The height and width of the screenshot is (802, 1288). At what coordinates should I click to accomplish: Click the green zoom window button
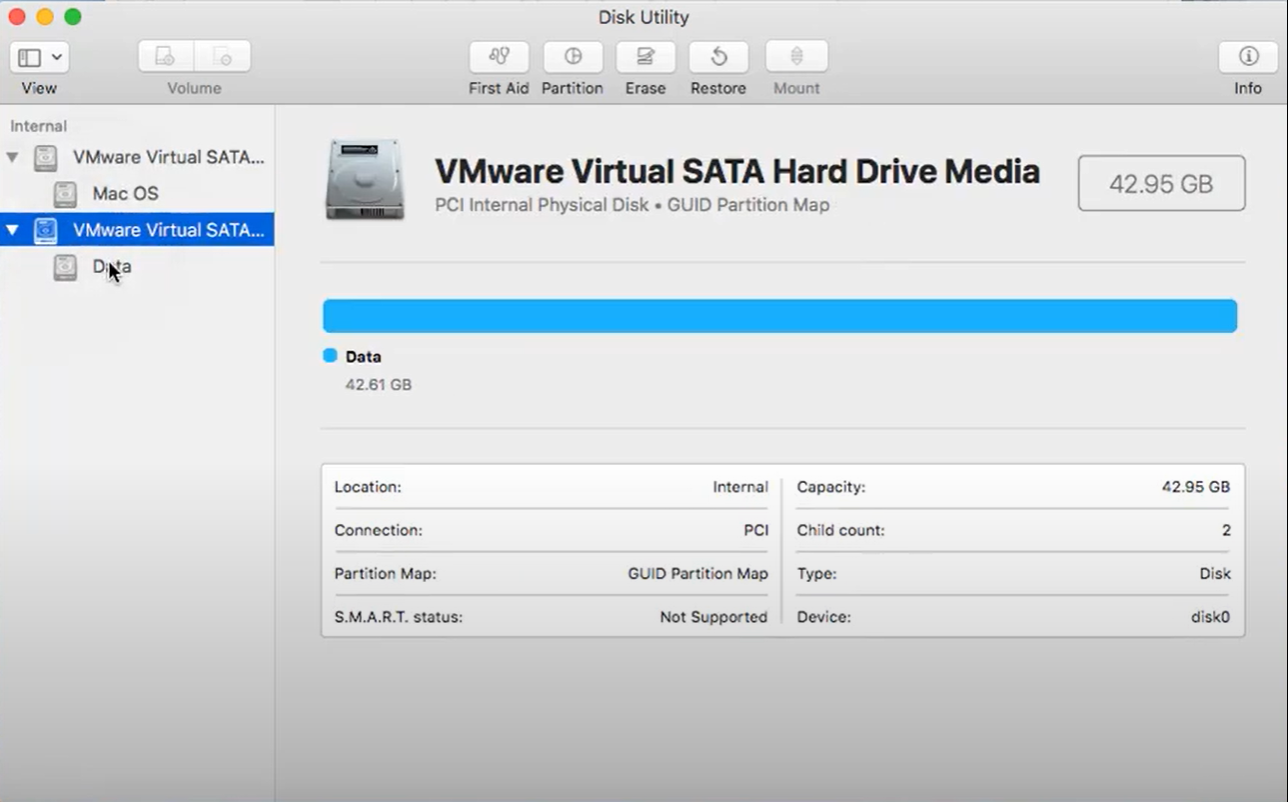click(x=72, y=17)
